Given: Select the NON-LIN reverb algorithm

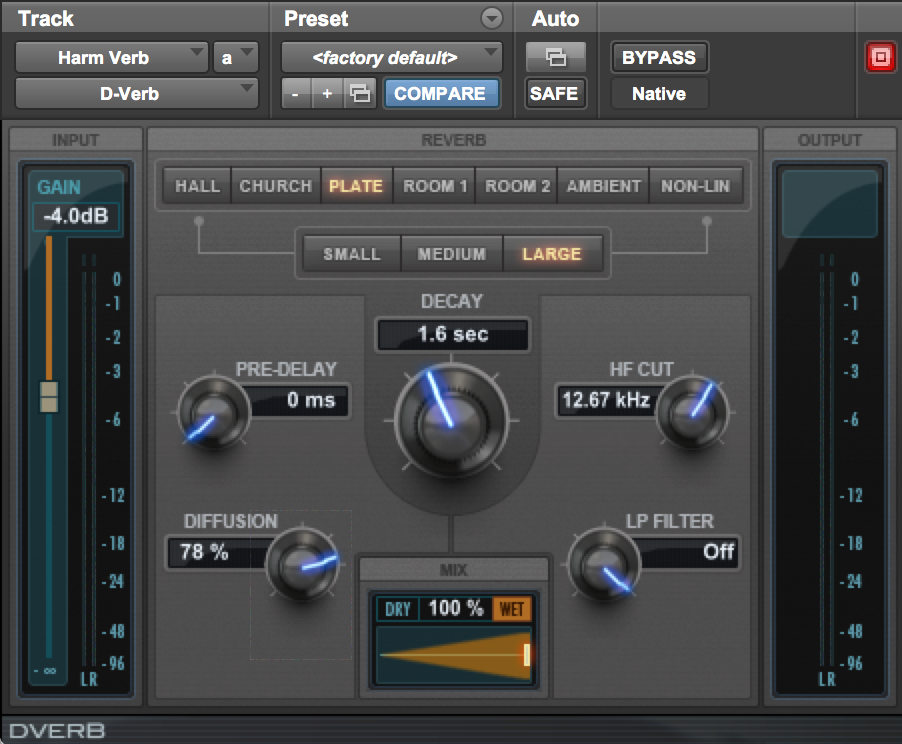Looking at the screenshot, I should click(x=695, y=186).
